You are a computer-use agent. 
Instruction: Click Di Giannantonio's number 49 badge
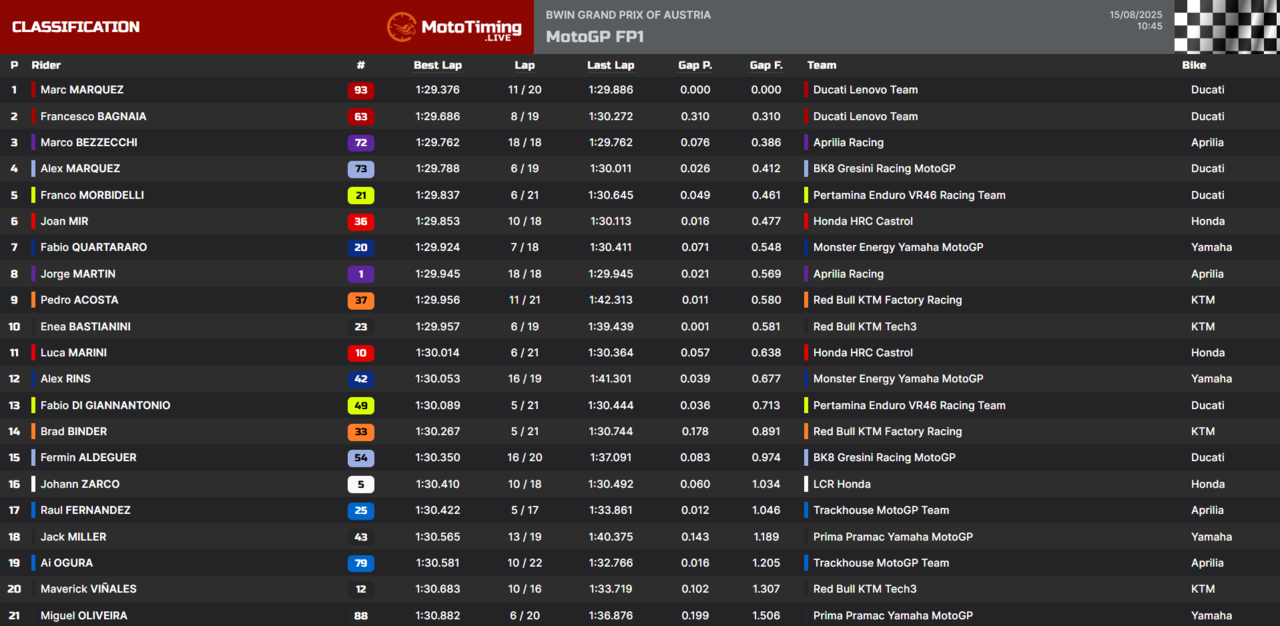(361, 406)
